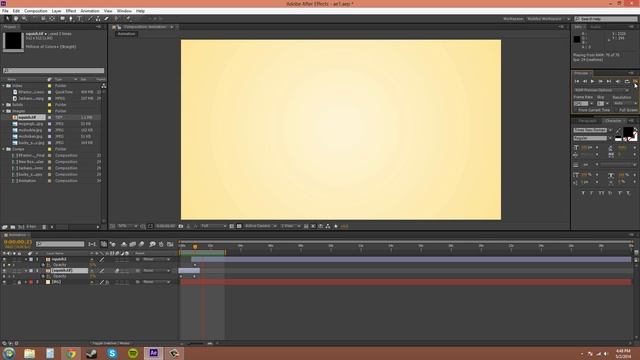
Task: Open the Effect menu
Action: [71, 11]
